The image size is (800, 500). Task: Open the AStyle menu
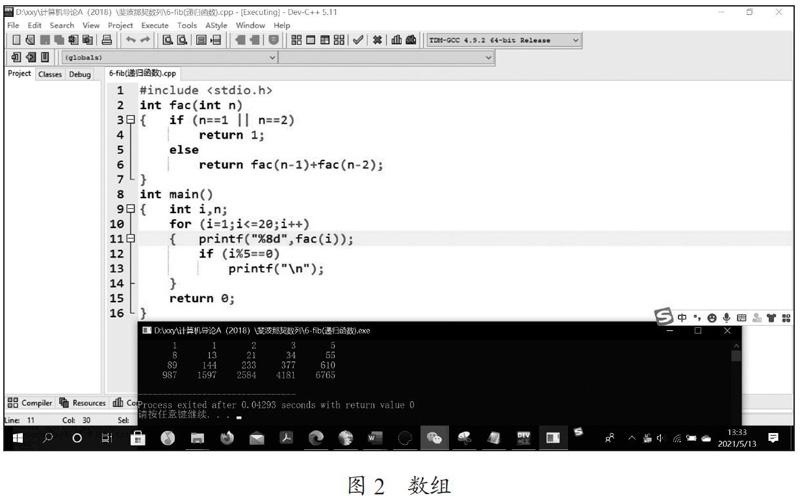click(x=216, y=25)
